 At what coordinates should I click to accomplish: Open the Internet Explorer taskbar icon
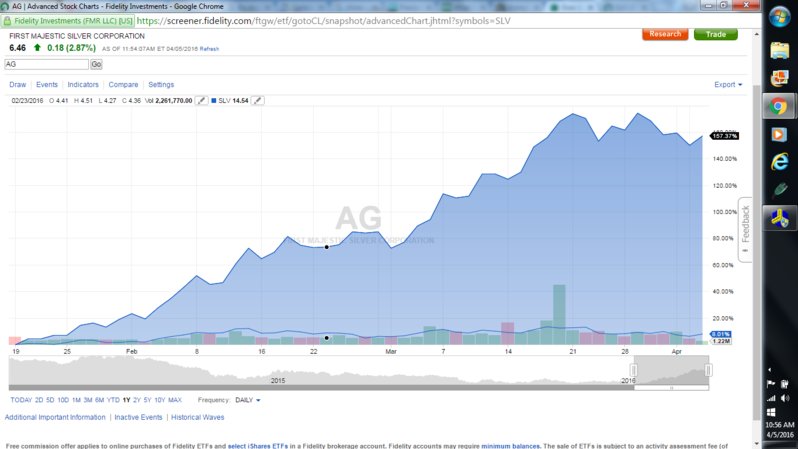(779, 162)
